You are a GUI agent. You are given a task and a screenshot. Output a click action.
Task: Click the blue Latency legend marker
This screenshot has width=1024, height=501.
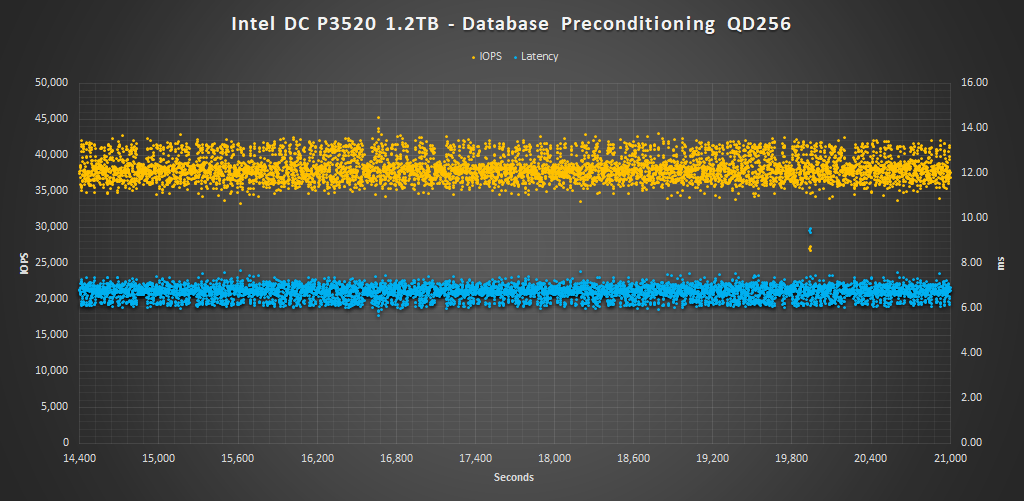[x=515, y=57]
